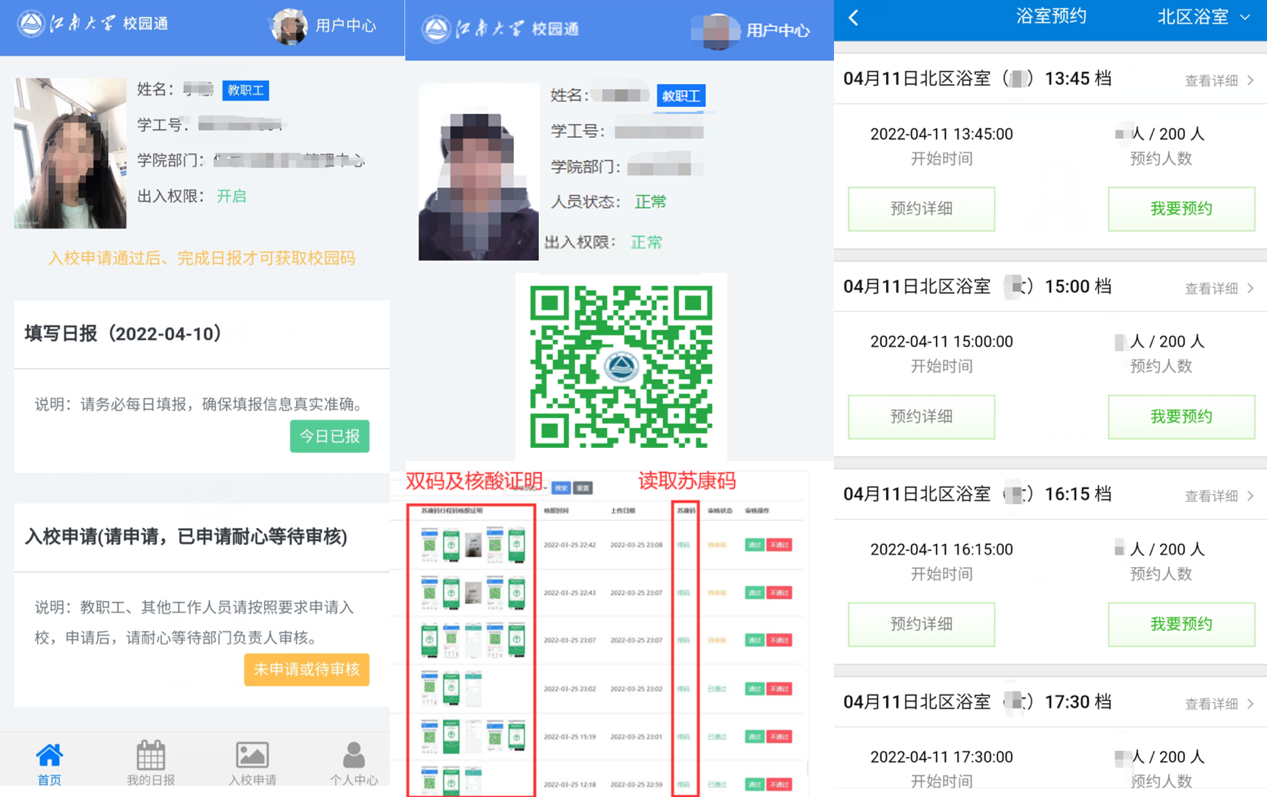Screen dimensions: 1267x797
Task: Open 我的日报 calendar icon in bottom bar
Action: [x=151, y=756]
